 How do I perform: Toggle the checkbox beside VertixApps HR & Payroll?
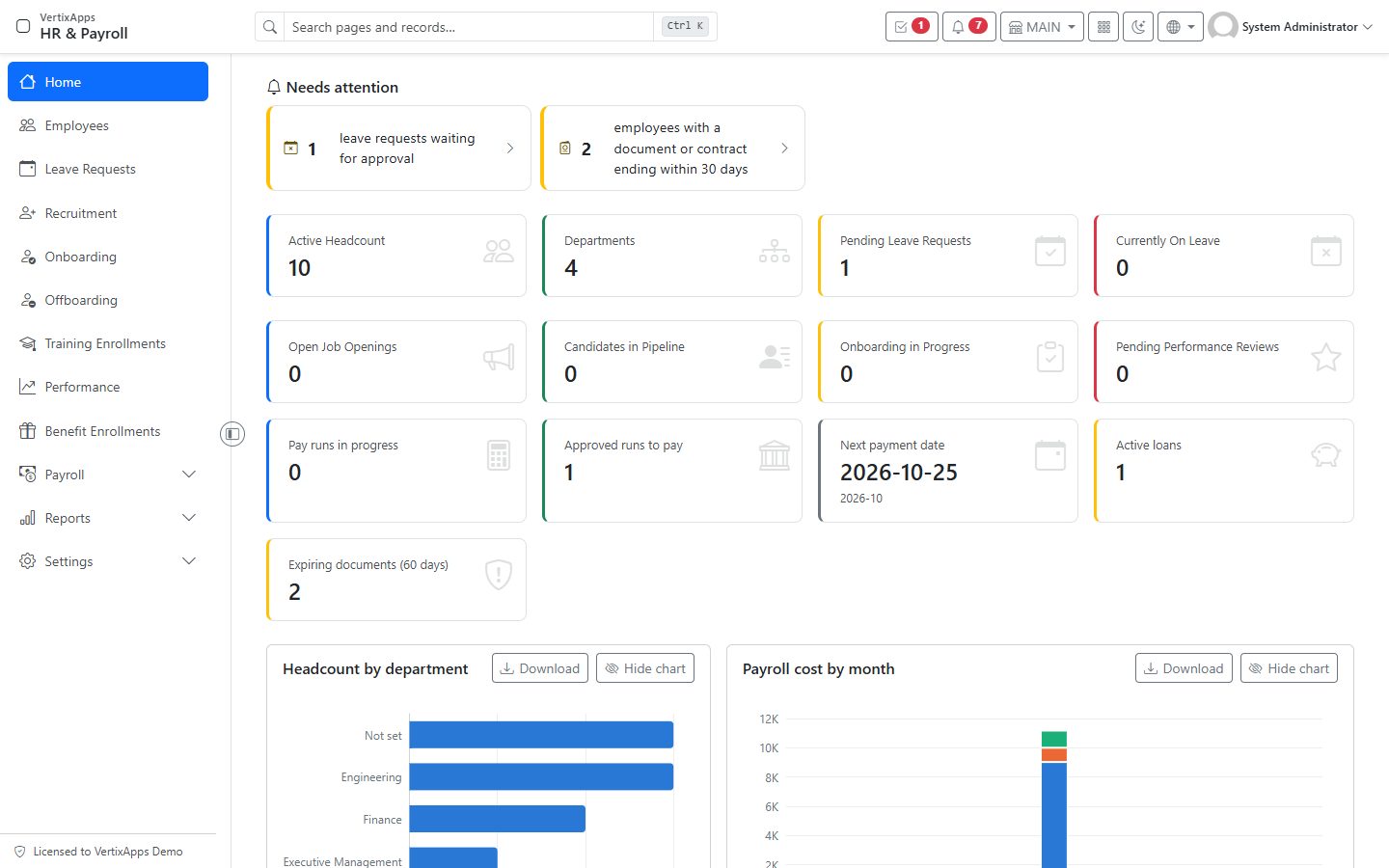pos(23,26)
